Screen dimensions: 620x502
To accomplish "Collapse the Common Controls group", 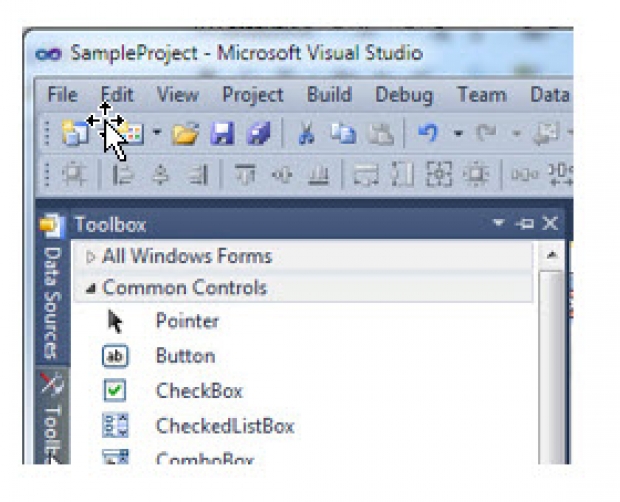I will tap(91, 289).
